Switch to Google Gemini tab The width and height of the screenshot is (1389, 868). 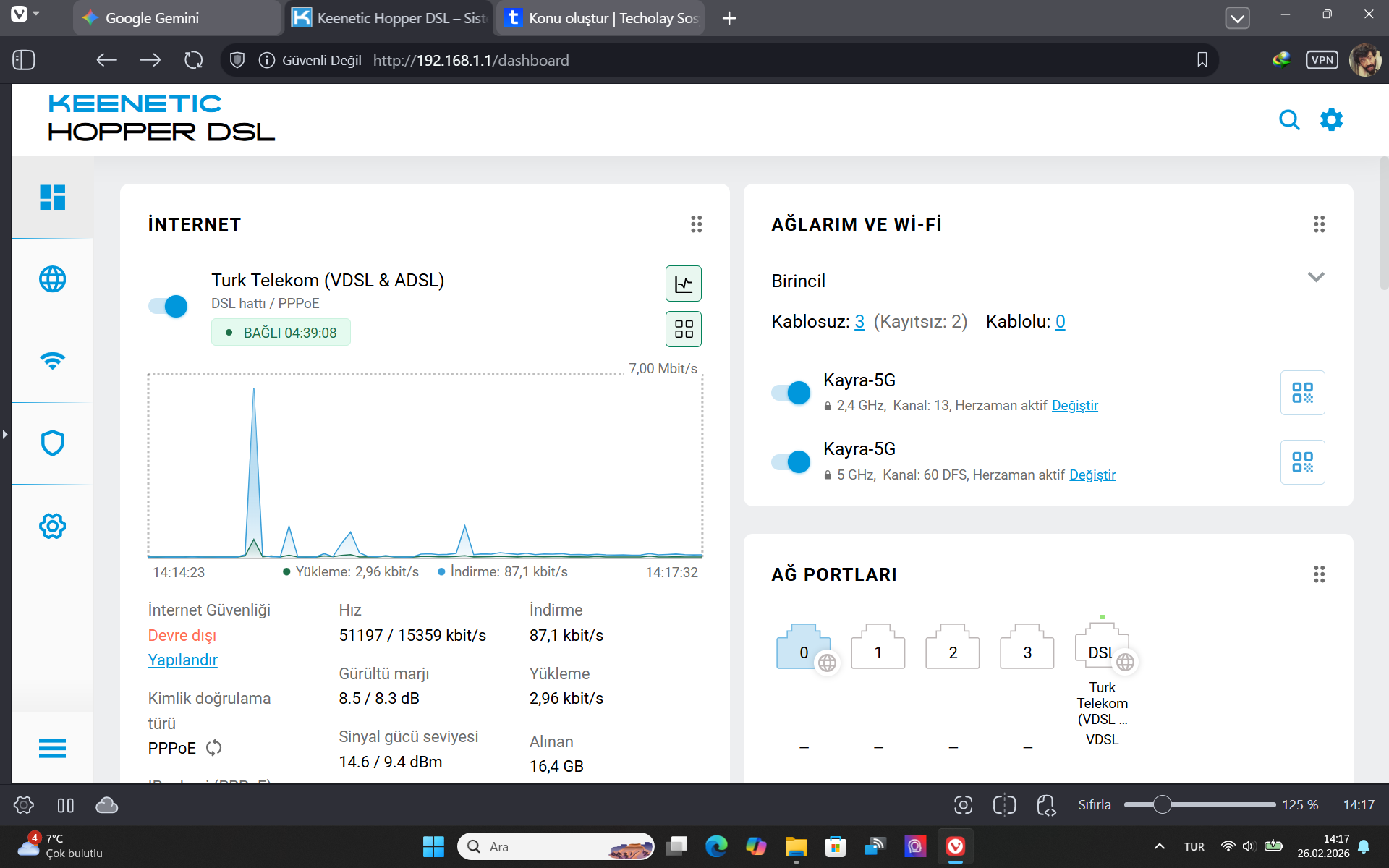177,18
